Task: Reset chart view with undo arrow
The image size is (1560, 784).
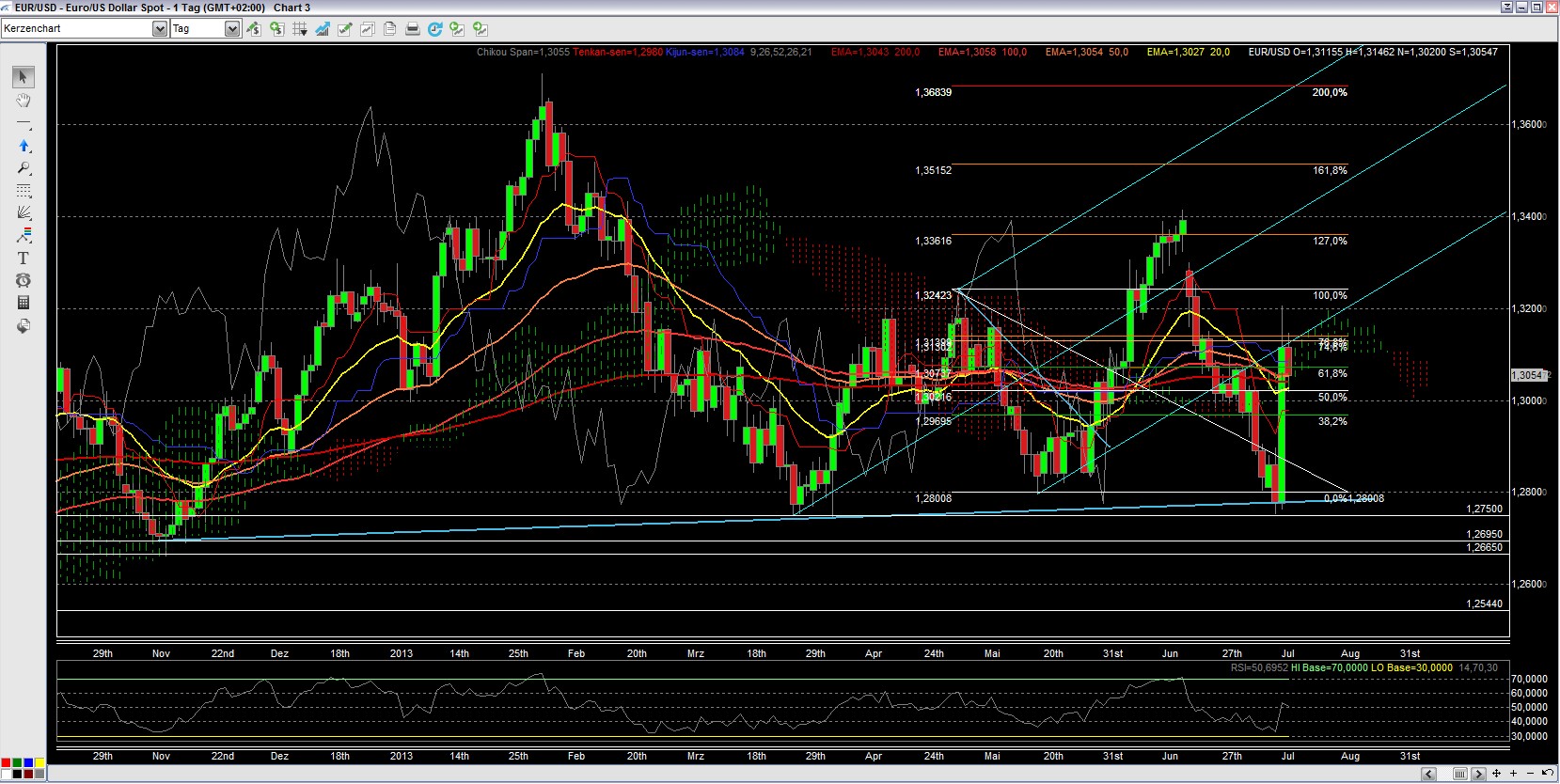Action: (x=1547, y=774)
